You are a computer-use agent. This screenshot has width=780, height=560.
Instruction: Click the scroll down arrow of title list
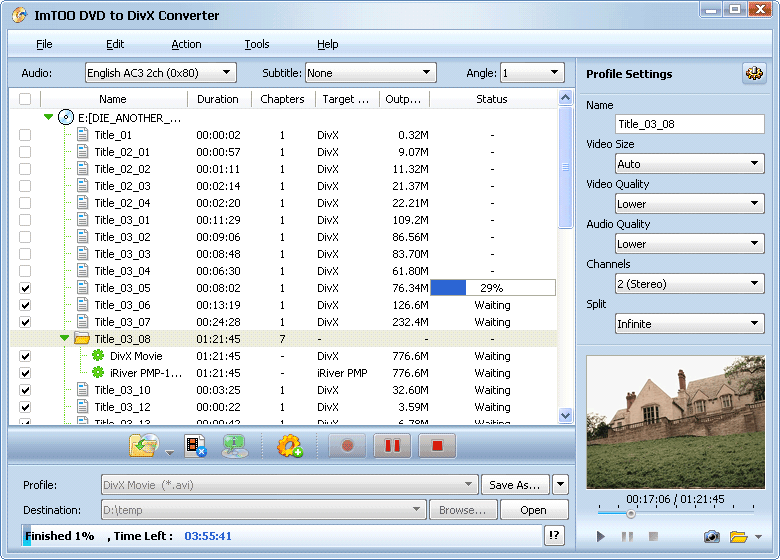pyautogui.click(x=565, y=415)
